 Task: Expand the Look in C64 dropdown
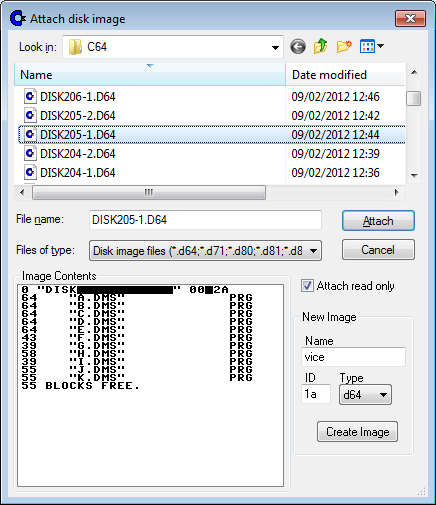pyautogui.click(x=173, y=47)
